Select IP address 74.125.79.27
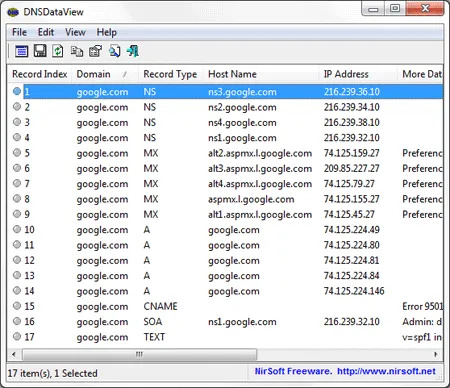The image size is (450, 388). point(349,184)
